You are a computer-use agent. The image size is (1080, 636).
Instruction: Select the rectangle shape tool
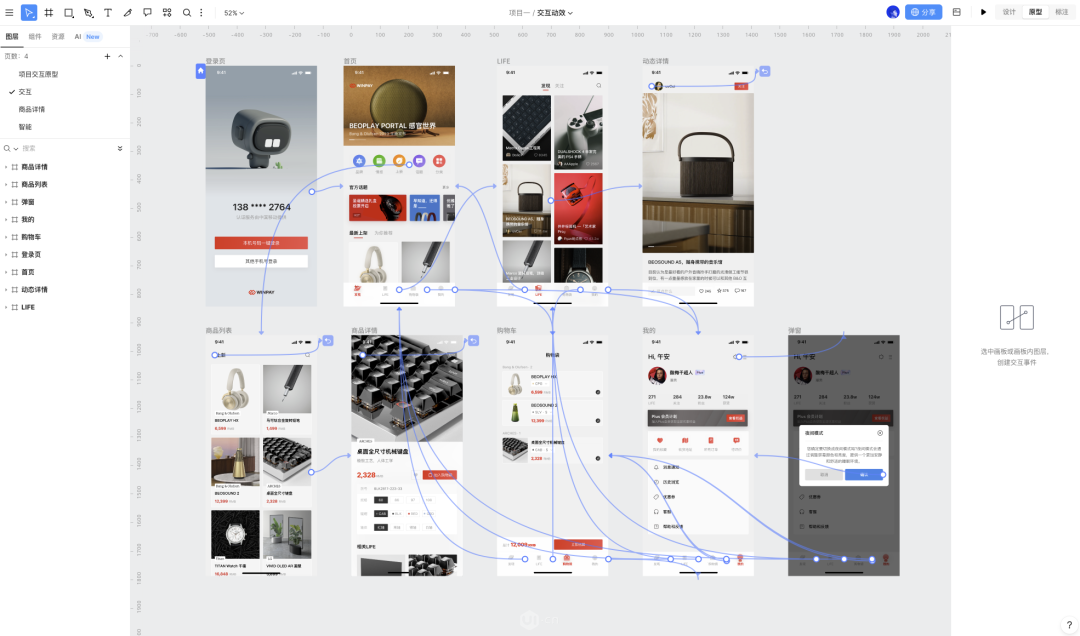pos(69,12)
